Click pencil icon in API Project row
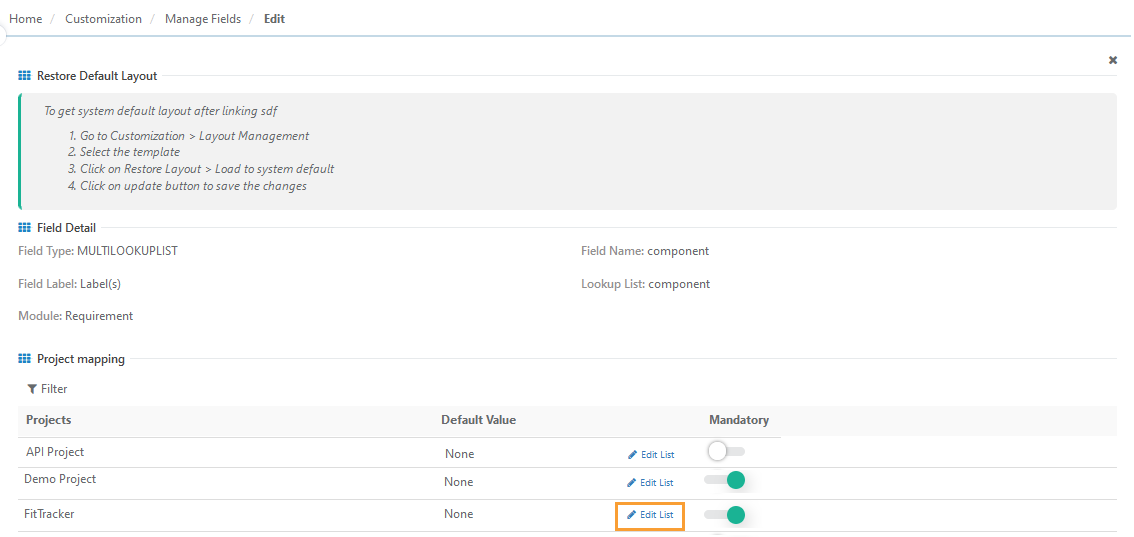Image resolution: width=1134 pixels, height=537 pixels. [x=632, y=455]
